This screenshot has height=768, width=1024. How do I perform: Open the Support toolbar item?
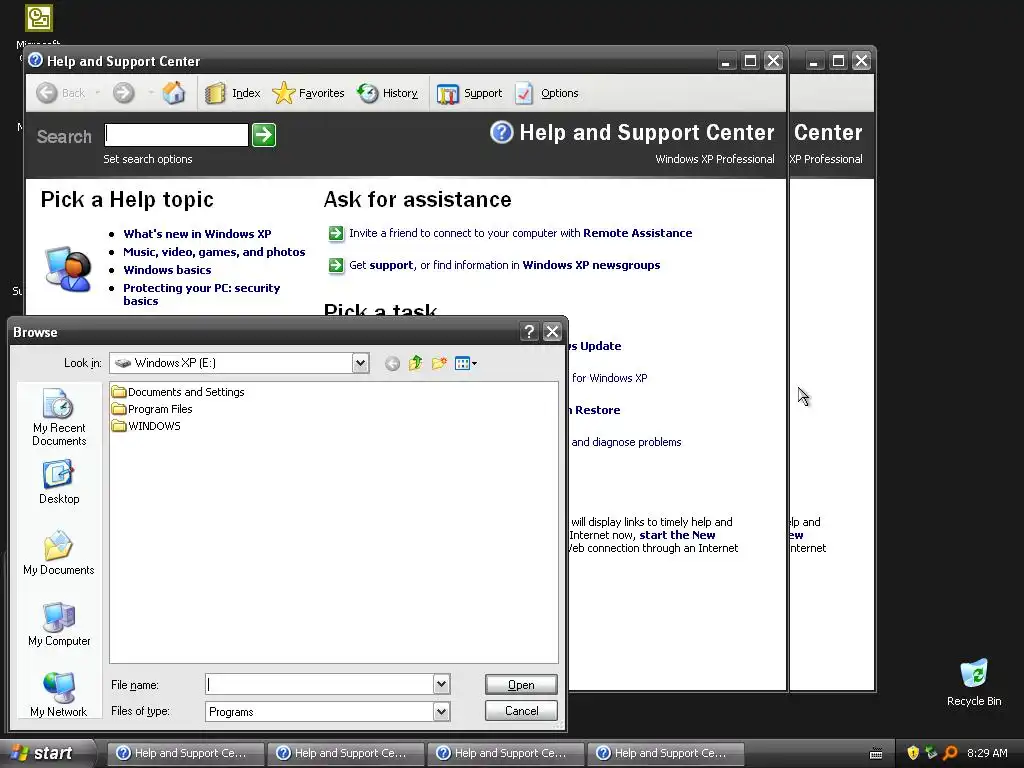coord(470,93)
